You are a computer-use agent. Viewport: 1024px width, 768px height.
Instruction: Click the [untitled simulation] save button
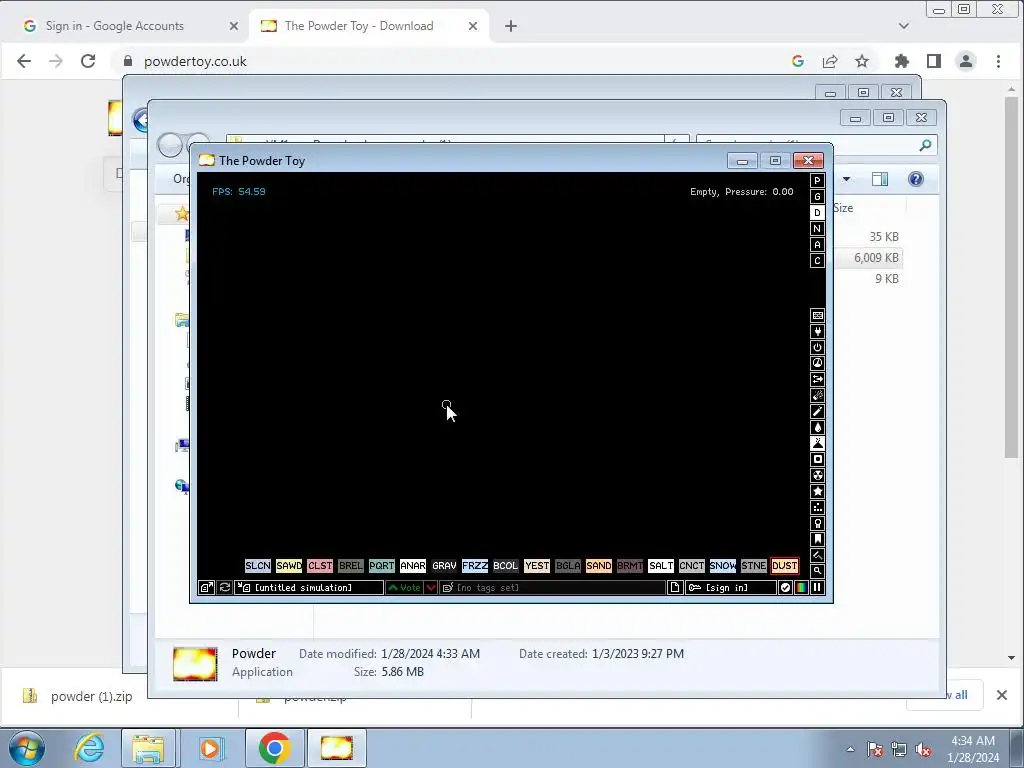point(309,588)
